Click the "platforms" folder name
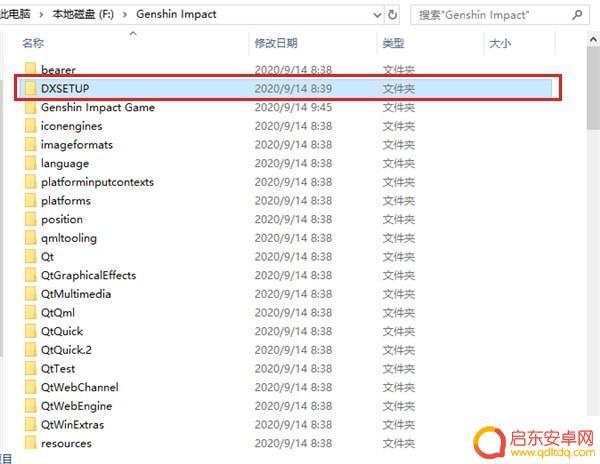This screenshot has width=600, height=464. point(66,201)
